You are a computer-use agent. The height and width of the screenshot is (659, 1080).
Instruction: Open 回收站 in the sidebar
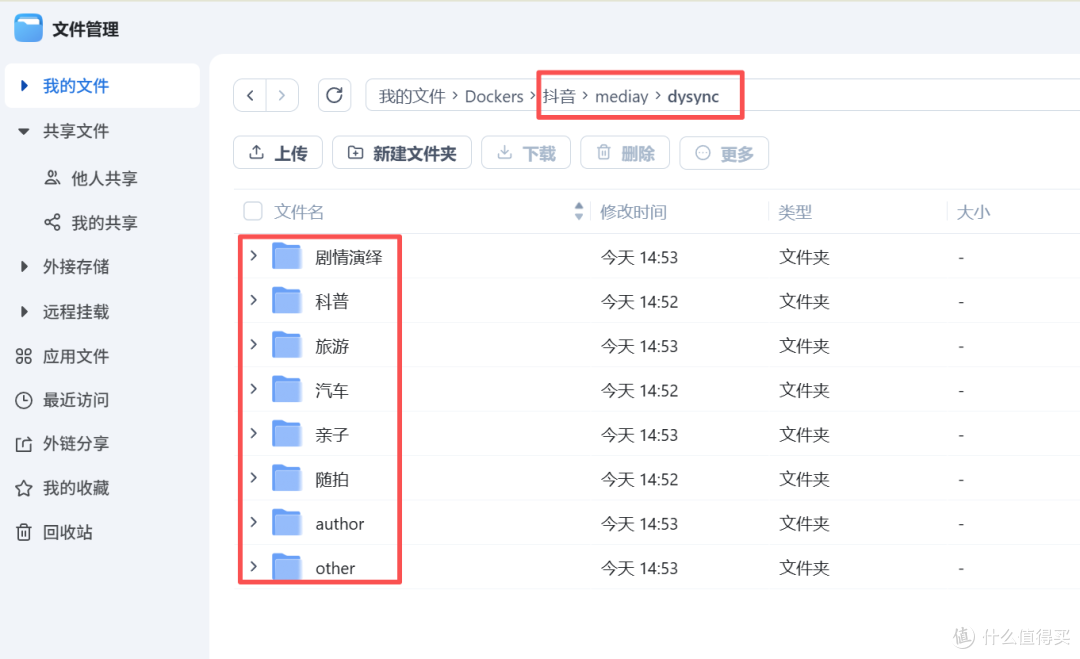tap(54, 532)
